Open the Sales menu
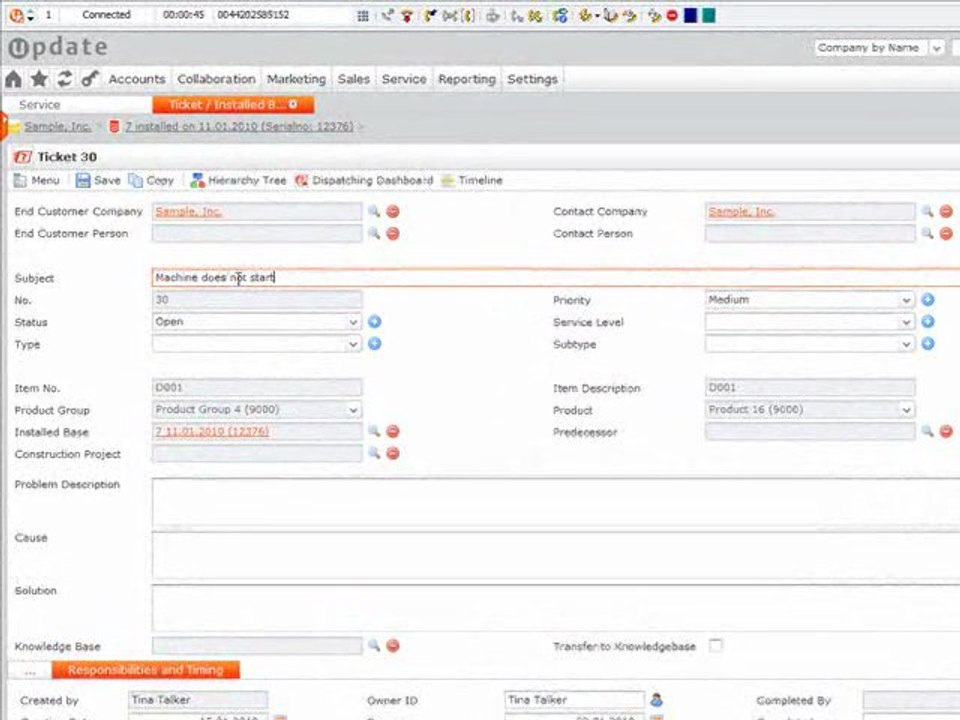 [353, 79]
